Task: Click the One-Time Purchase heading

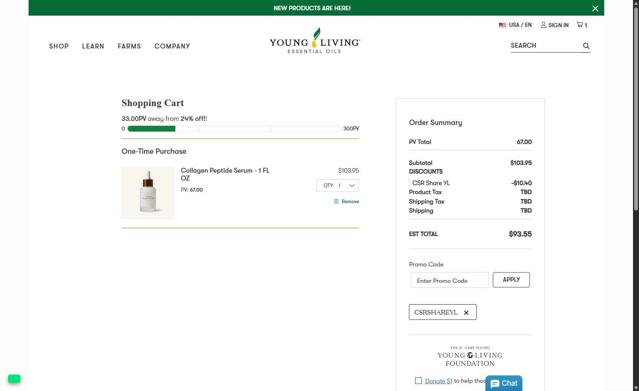Action: 154,151
